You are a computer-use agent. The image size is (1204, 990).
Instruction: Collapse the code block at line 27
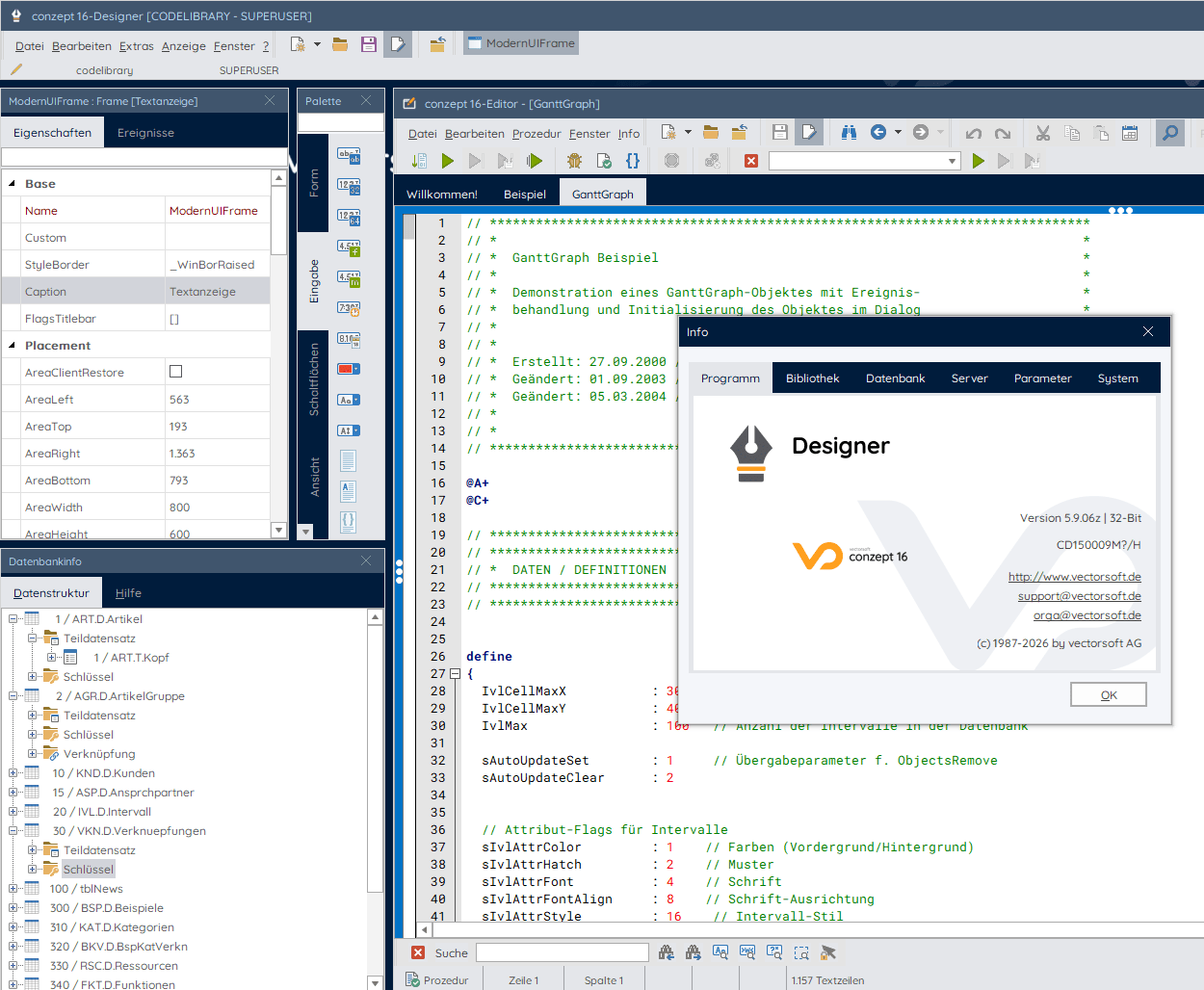[456, 674]
